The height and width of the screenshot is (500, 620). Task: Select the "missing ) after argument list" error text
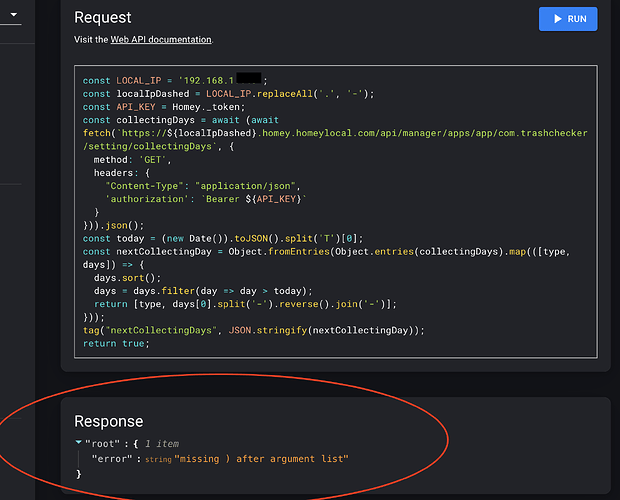coord(261,458)
